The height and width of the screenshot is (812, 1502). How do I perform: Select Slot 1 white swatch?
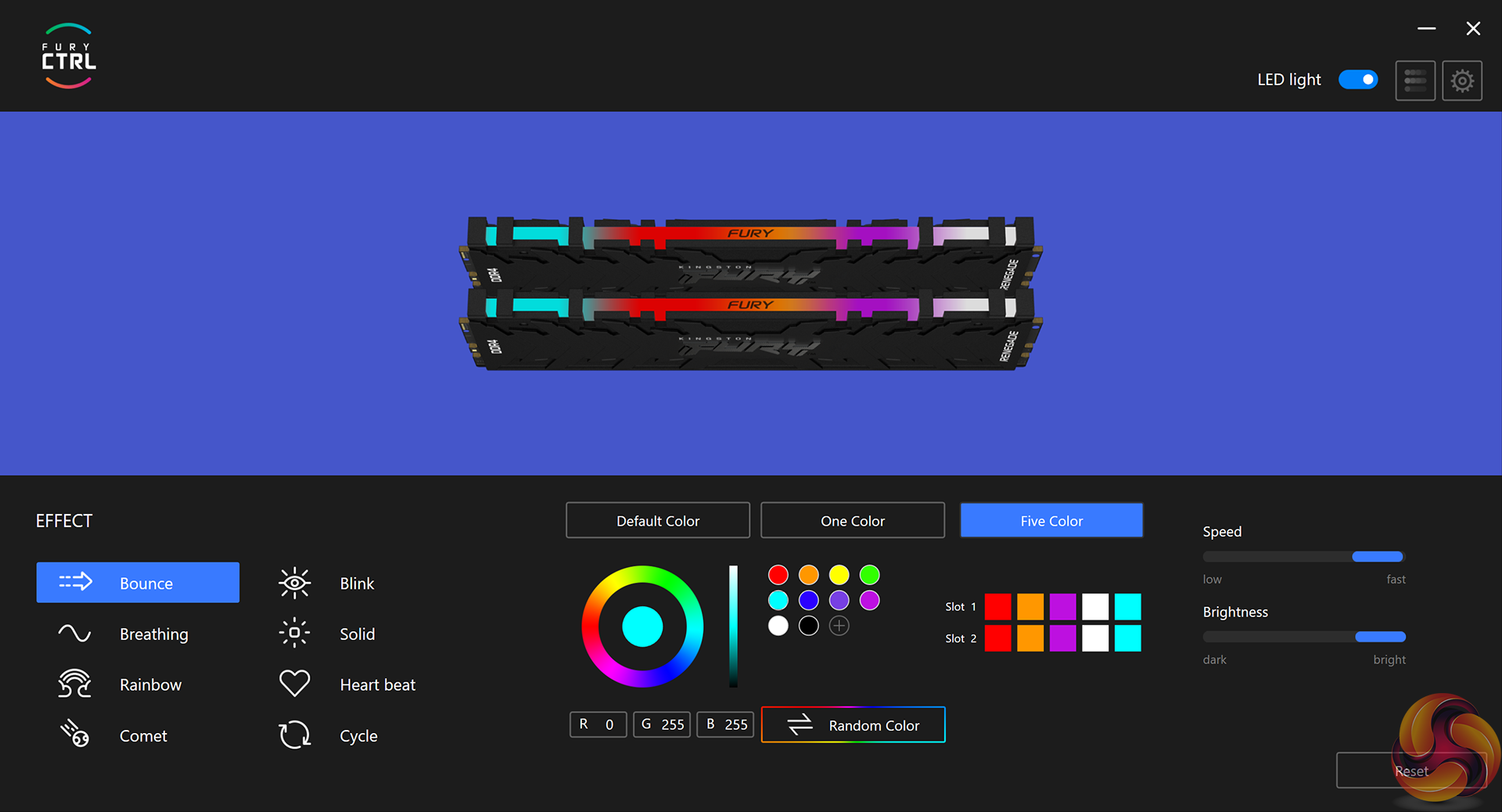tap(1095, 607)
